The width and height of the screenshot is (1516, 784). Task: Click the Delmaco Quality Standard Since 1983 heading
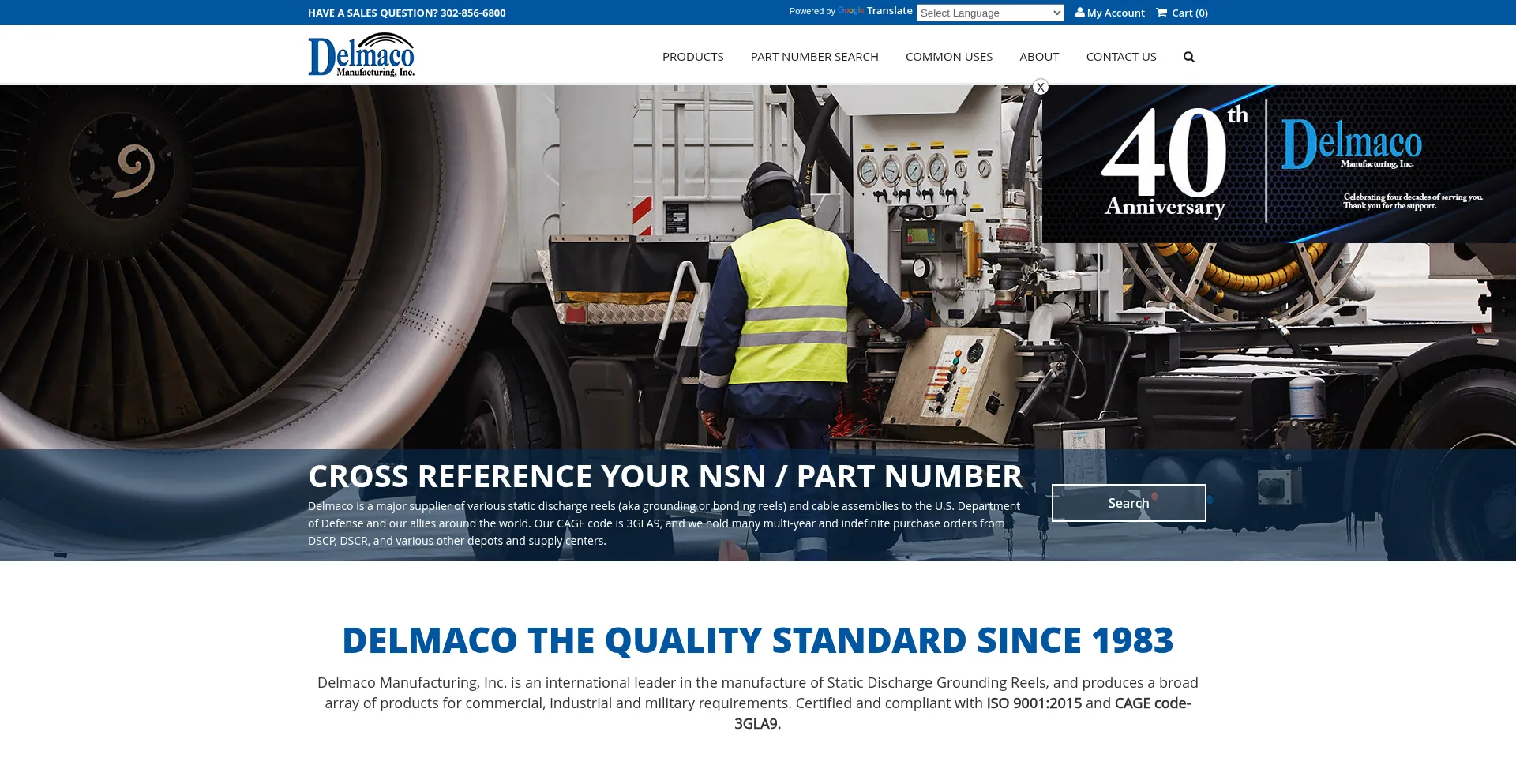758,640
